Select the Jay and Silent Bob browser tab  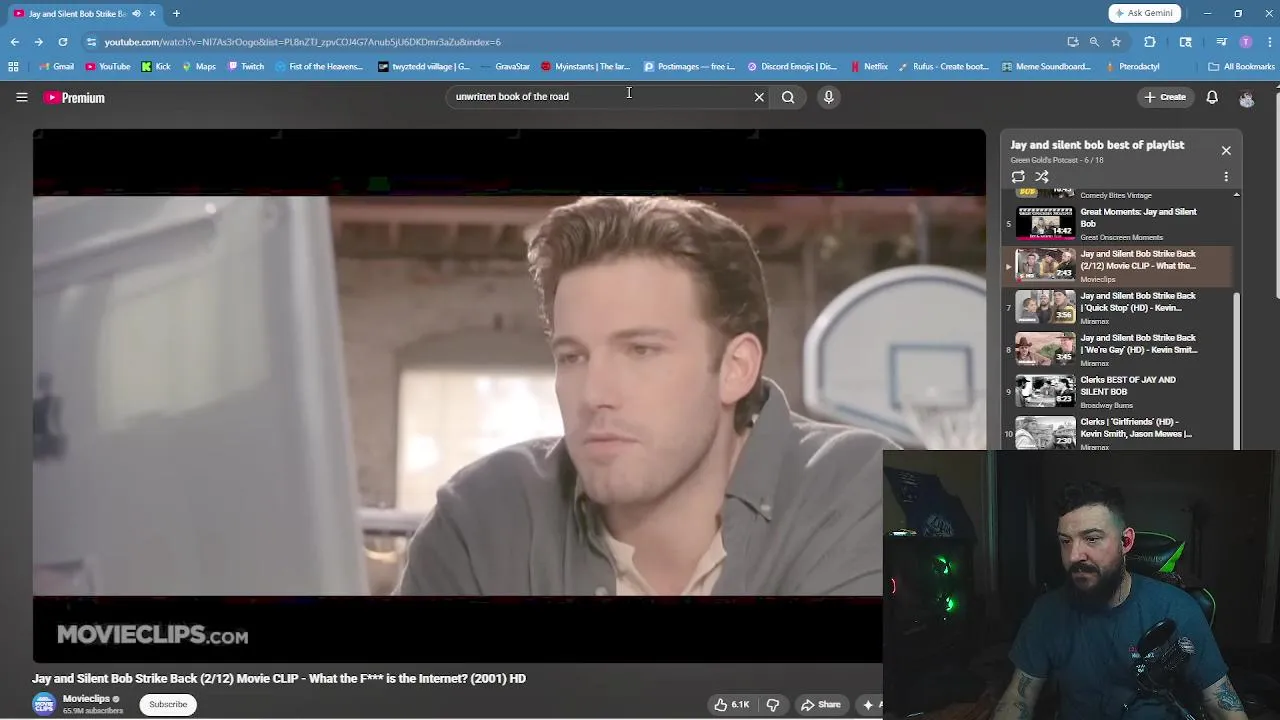(x=84, y=13)
